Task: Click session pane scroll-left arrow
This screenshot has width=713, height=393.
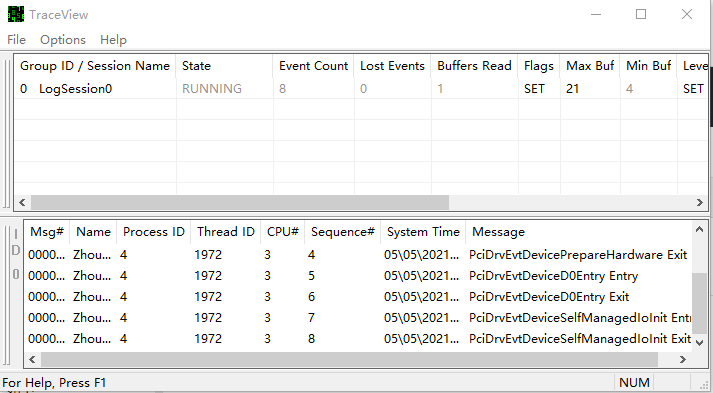Action: coord(22,202)
